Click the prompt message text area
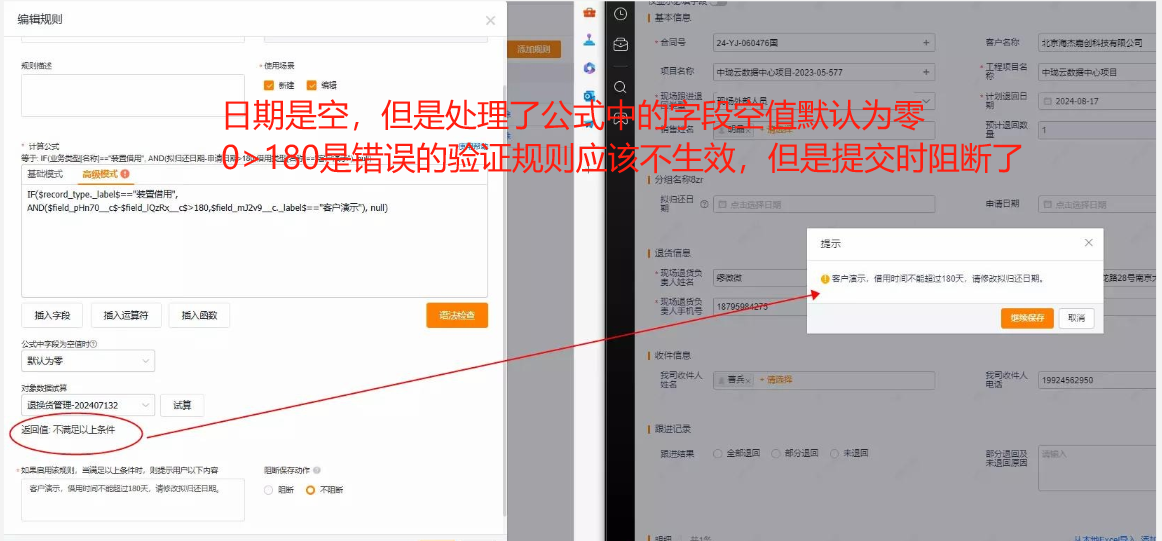The image size is (1162, 541). [133, 499]
